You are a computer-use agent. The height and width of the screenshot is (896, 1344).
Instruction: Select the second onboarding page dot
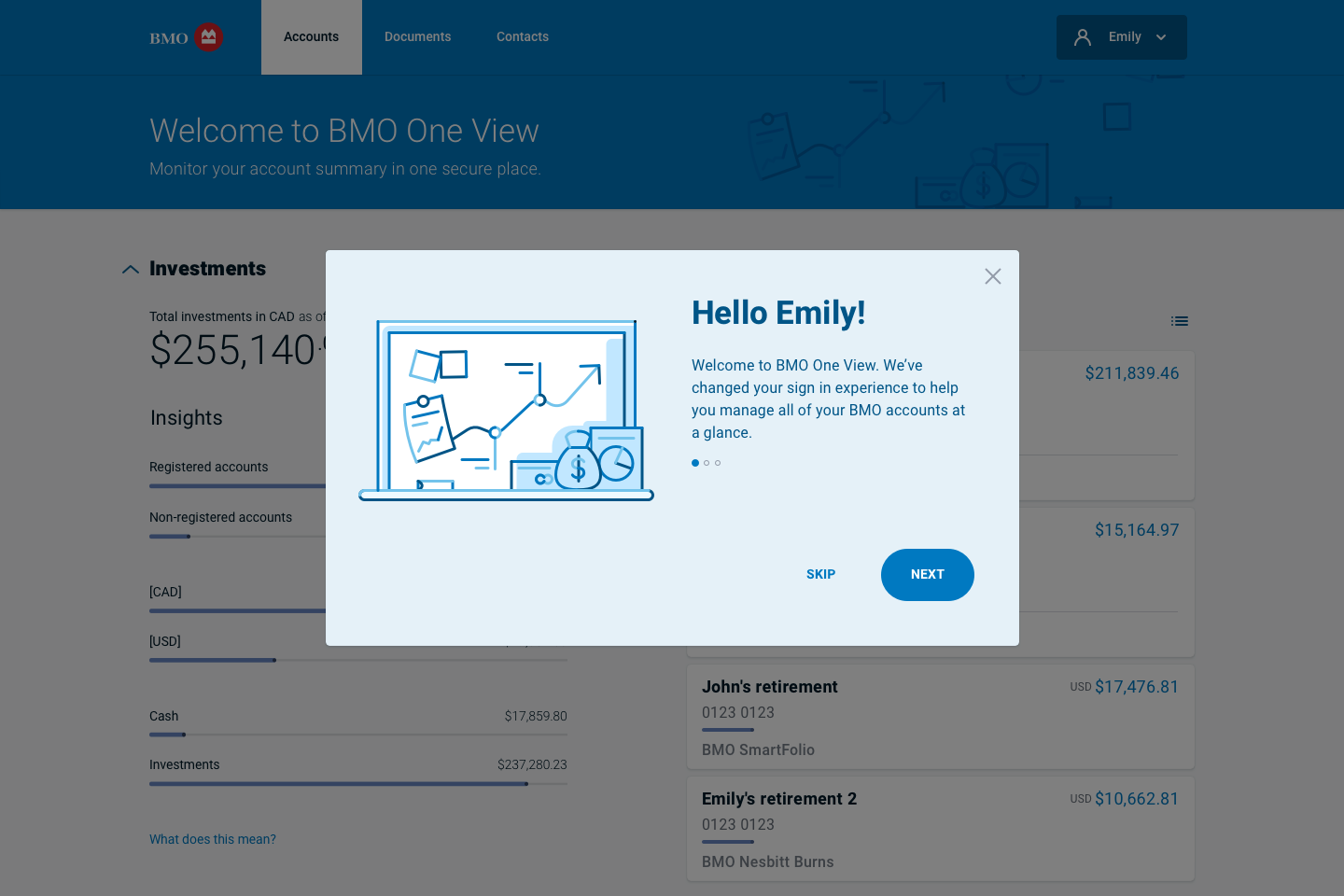[707, 463]
